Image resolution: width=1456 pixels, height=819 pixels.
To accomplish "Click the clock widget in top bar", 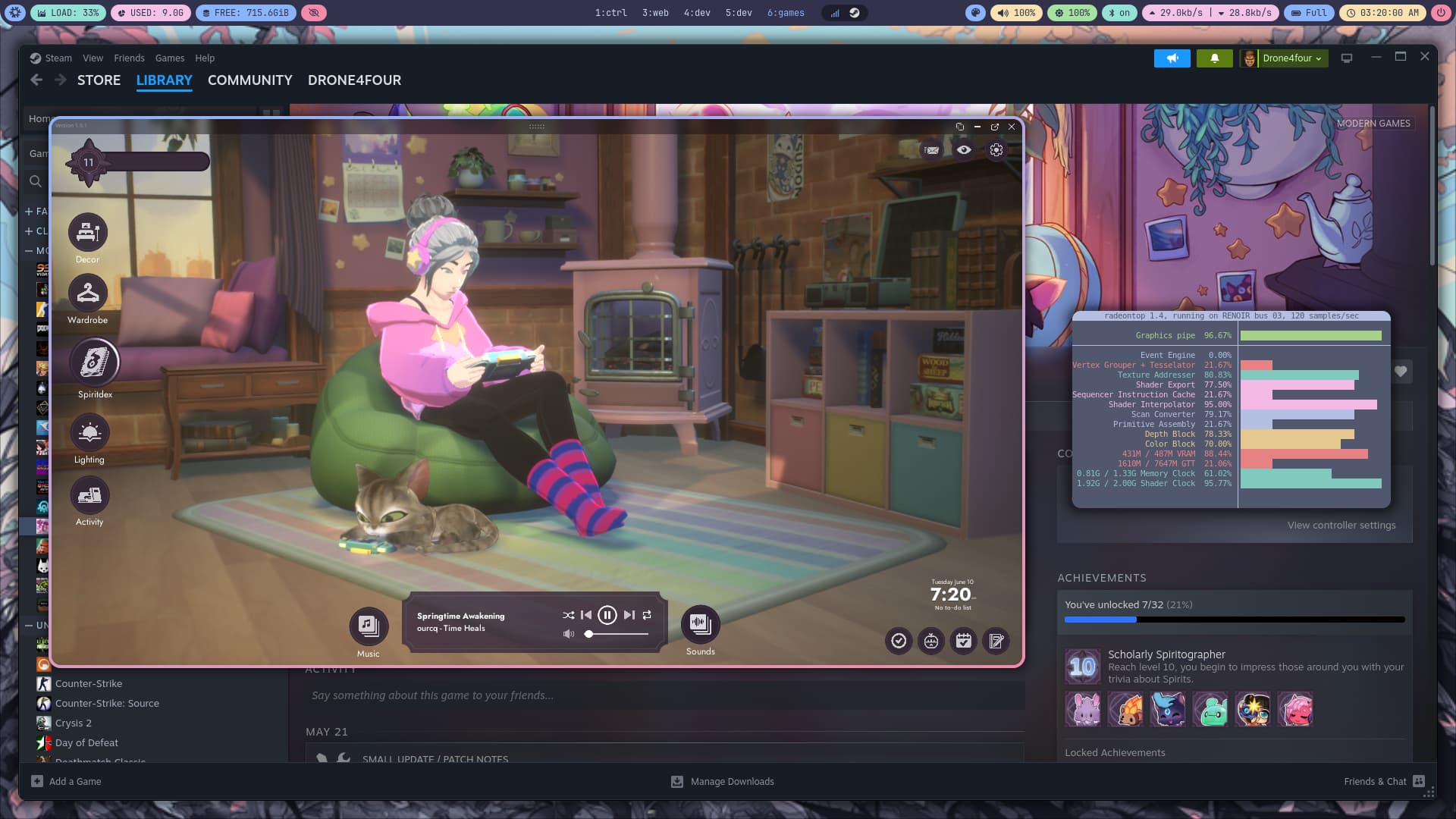I will tap(1383, 13).
